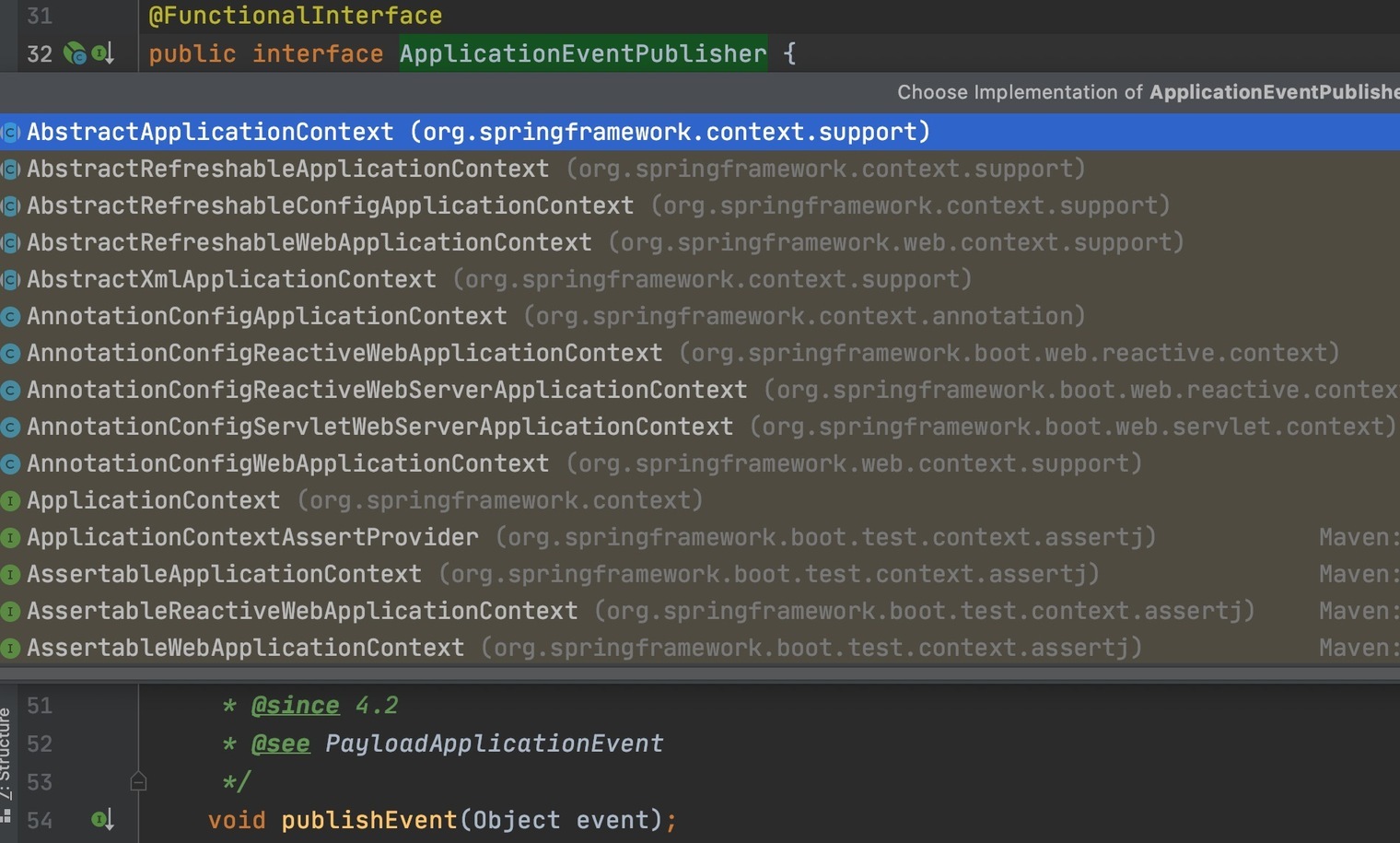This screenshot has width=1400, height=843.
Task: Click Choose Implementation popup title
Action: [x=1149, y=92]
